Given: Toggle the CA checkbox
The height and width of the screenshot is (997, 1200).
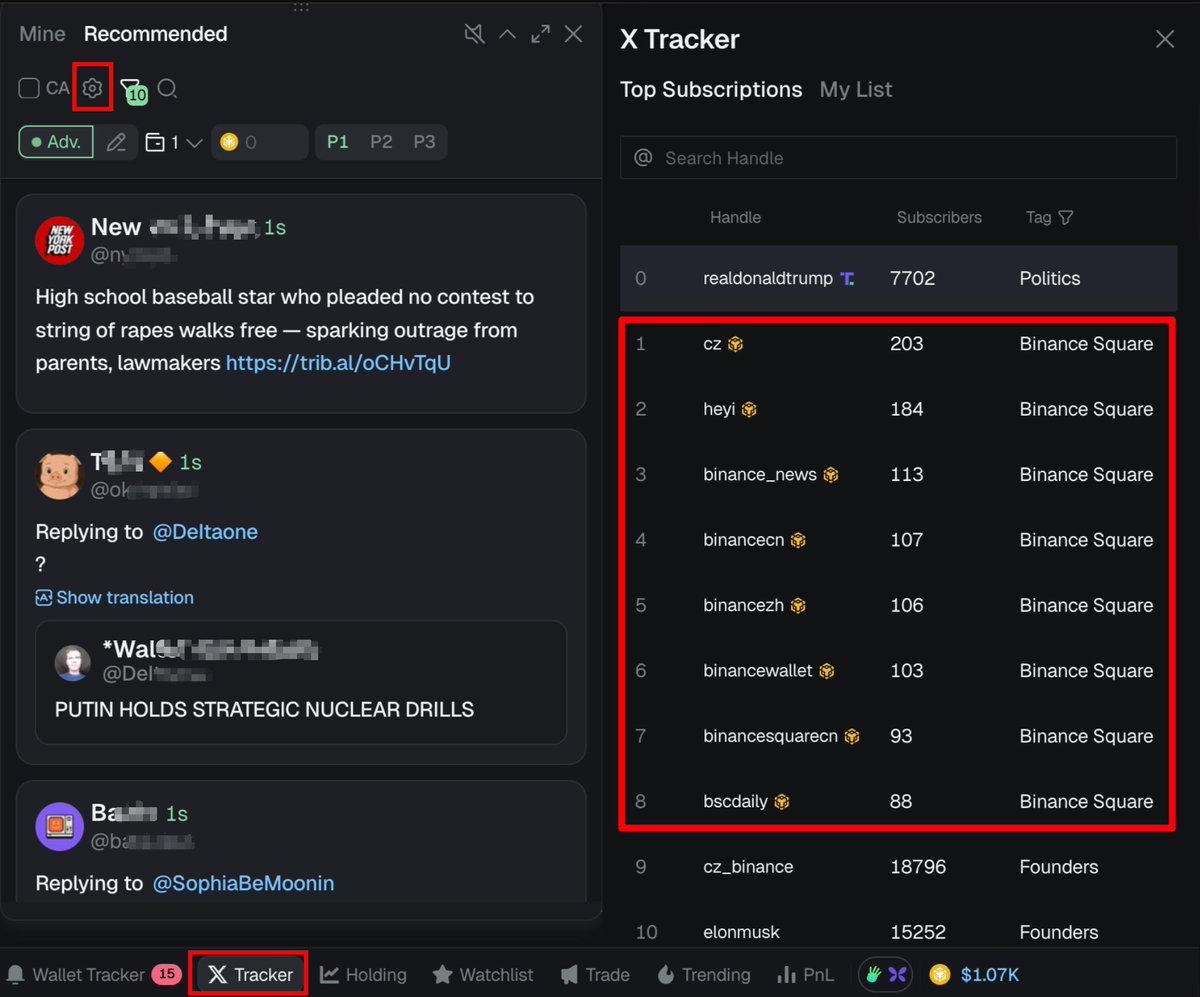Looking at the screenshot, I should coord(29,89).
